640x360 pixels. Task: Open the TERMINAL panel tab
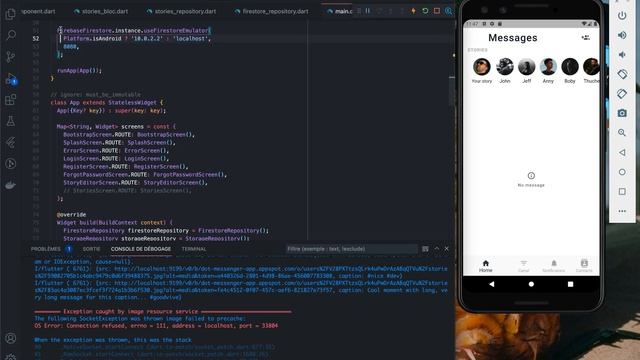click(194, 249)
